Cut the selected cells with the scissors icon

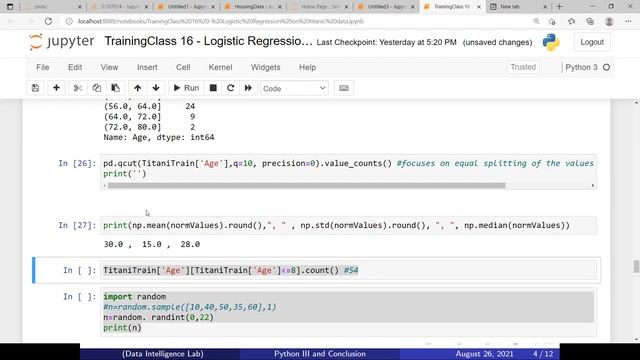click(x=78, y=88)
